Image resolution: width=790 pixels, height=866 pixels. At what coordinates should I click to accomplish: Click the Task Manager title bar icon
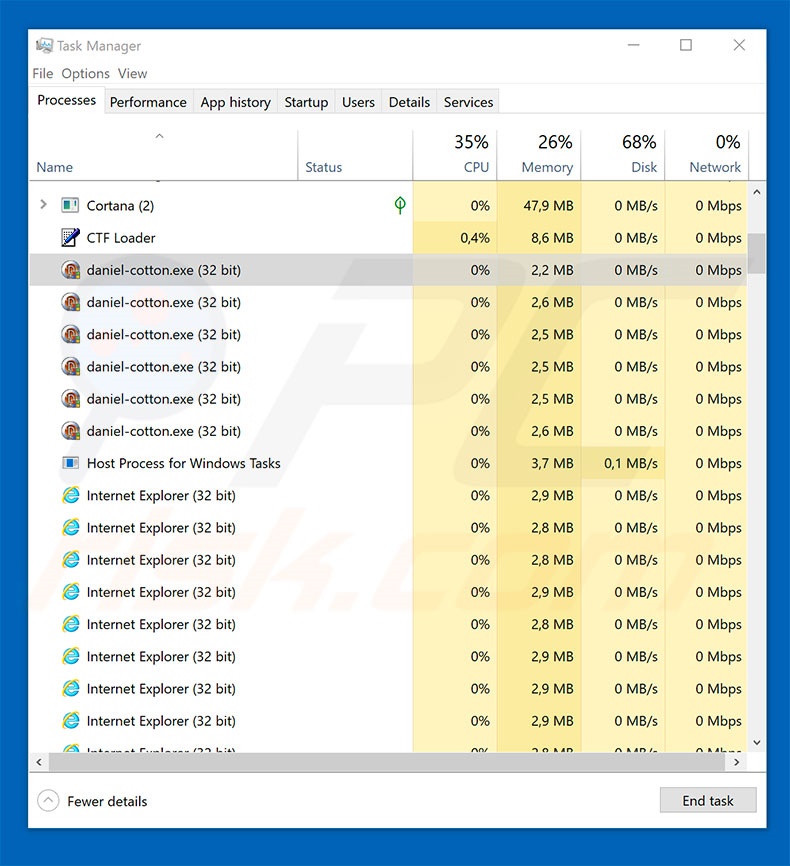coord(44,45)
